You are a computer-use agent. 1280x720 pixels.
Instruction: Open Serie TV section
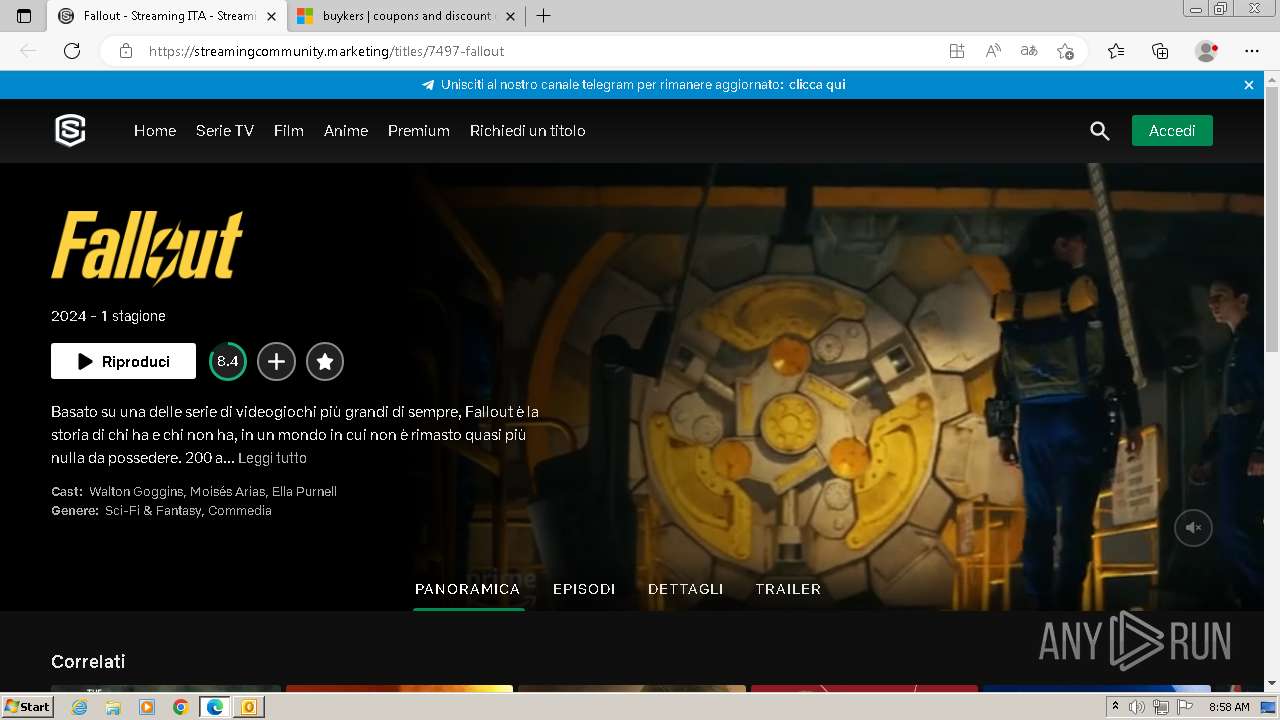pyautogui.click(x=225, y=131)
